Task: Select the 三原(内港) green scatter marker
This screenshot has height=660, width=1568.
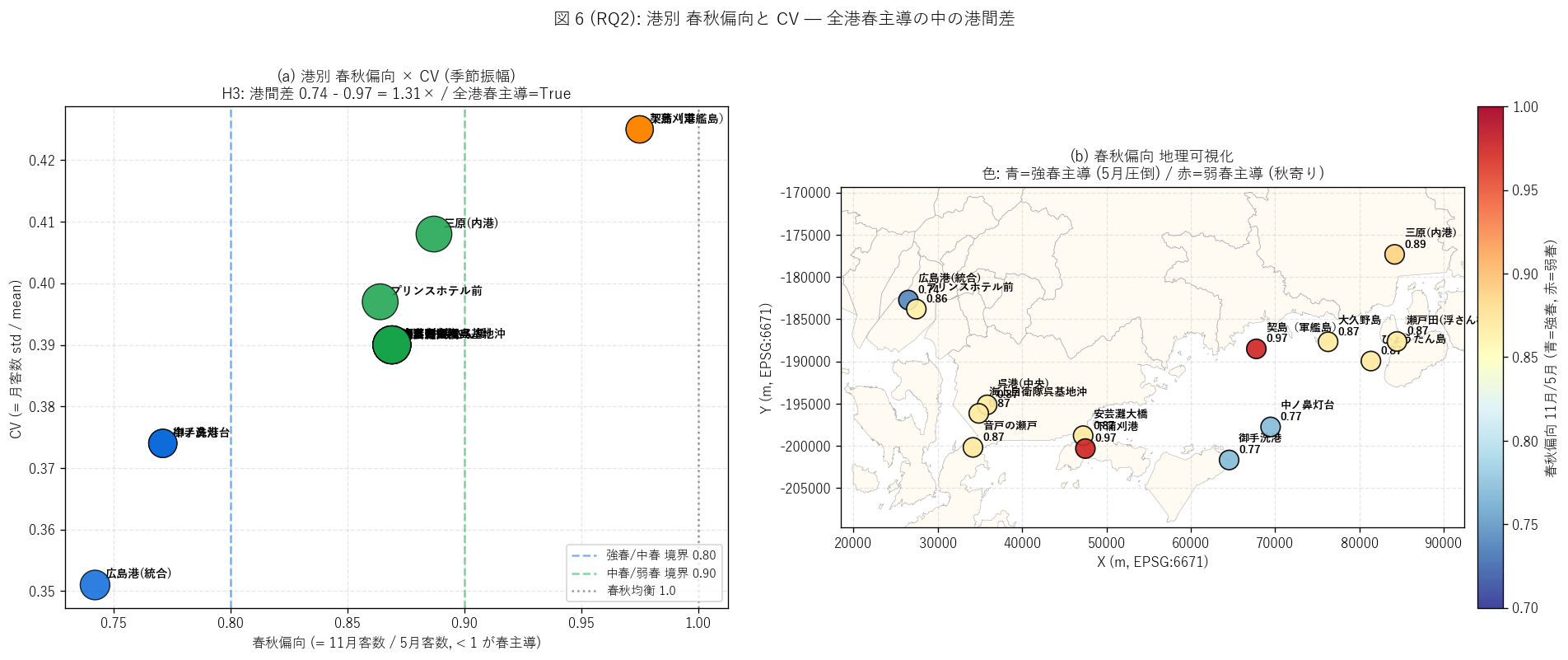Action: pyautogui.click(x=434, y=234)
